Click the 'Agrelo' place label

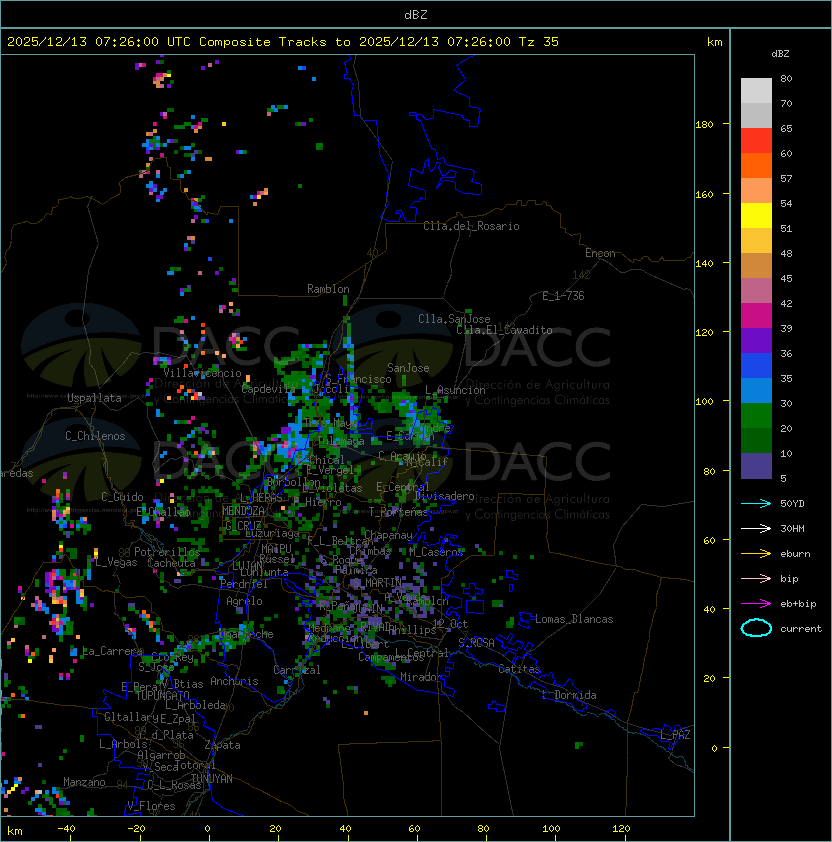(244, 601)
